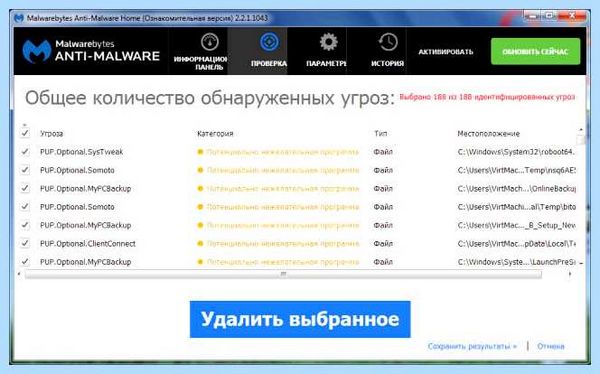This screenshot has width=600, height=374.
Task: Click the vertical scrollbar up arrow
Action: click(581, 130)
